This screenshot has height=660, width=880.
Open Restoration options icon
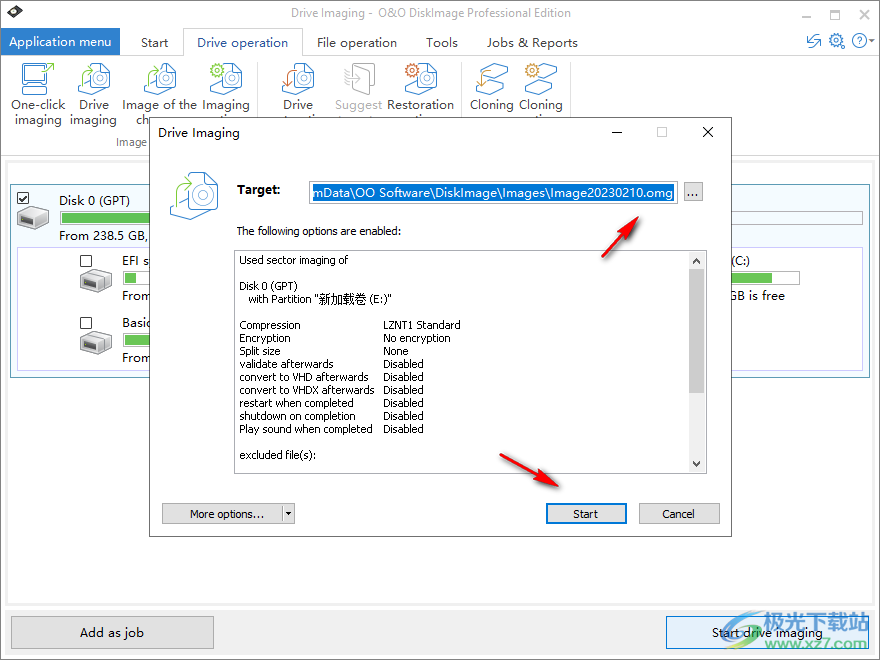pyautogui.click(x=420, y=79)
